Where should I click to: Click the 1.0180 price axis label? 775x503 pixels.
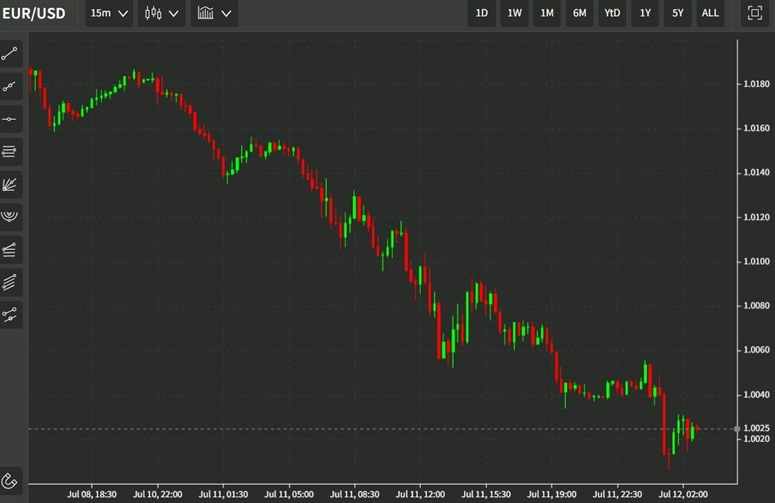(x=756, y=84)
